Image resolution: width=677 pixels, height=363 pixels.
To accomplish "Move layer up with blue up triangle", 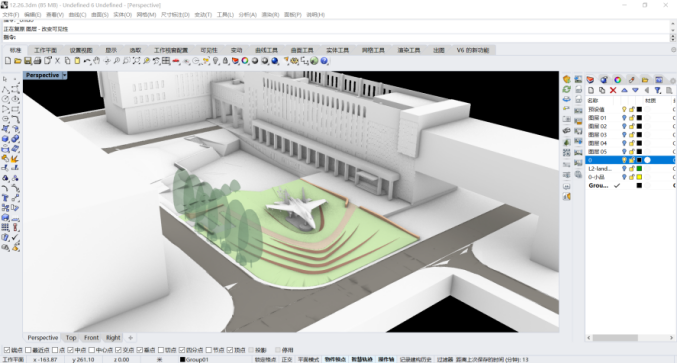I will 624,90.
